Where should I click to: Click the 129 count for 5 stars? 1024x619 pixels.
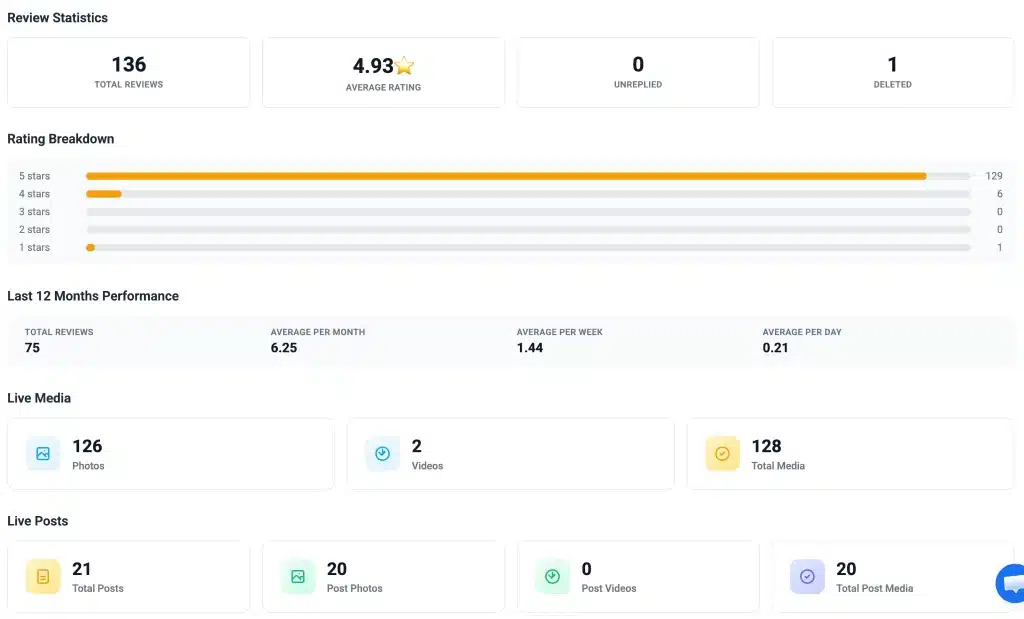click(x=994, y=176)
